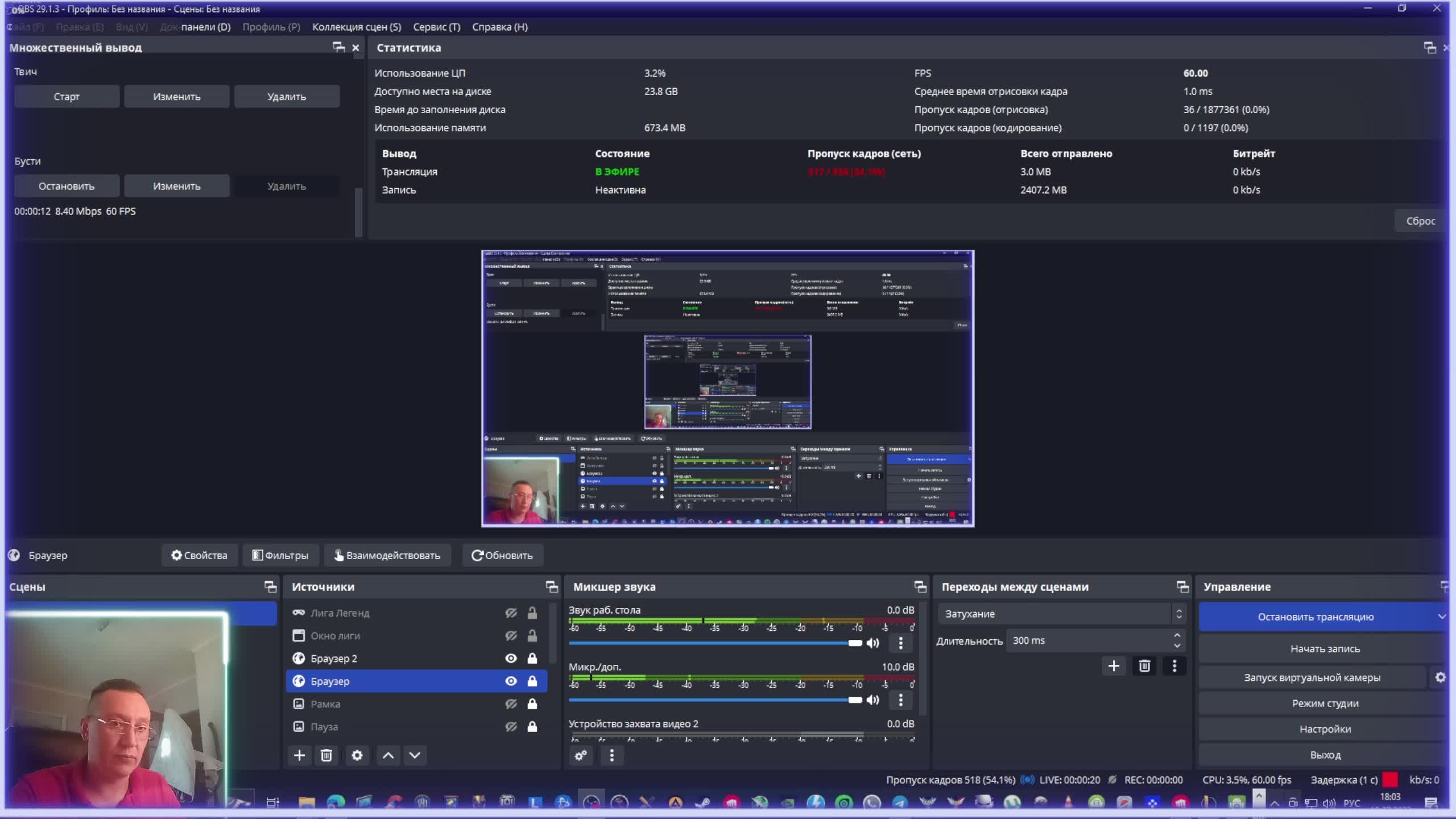Viewport: 1456px width, 819px height.
Task: Add a new source with plus icon
Action: 299,755
